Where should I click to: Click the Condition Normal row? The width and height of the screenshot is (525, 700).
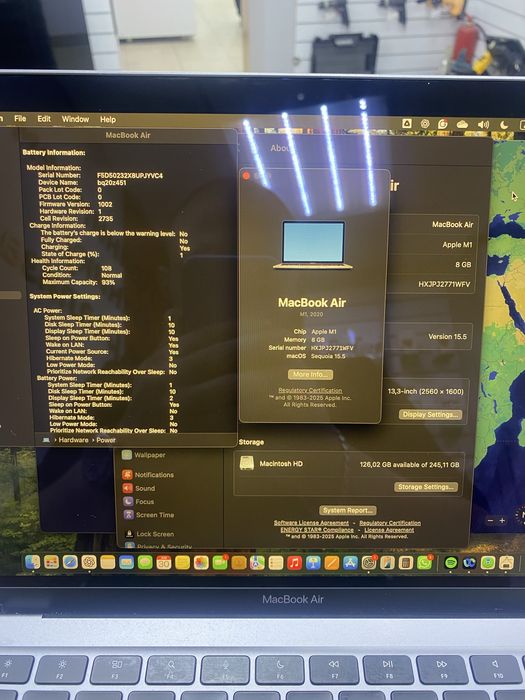(x=82, y=275)
